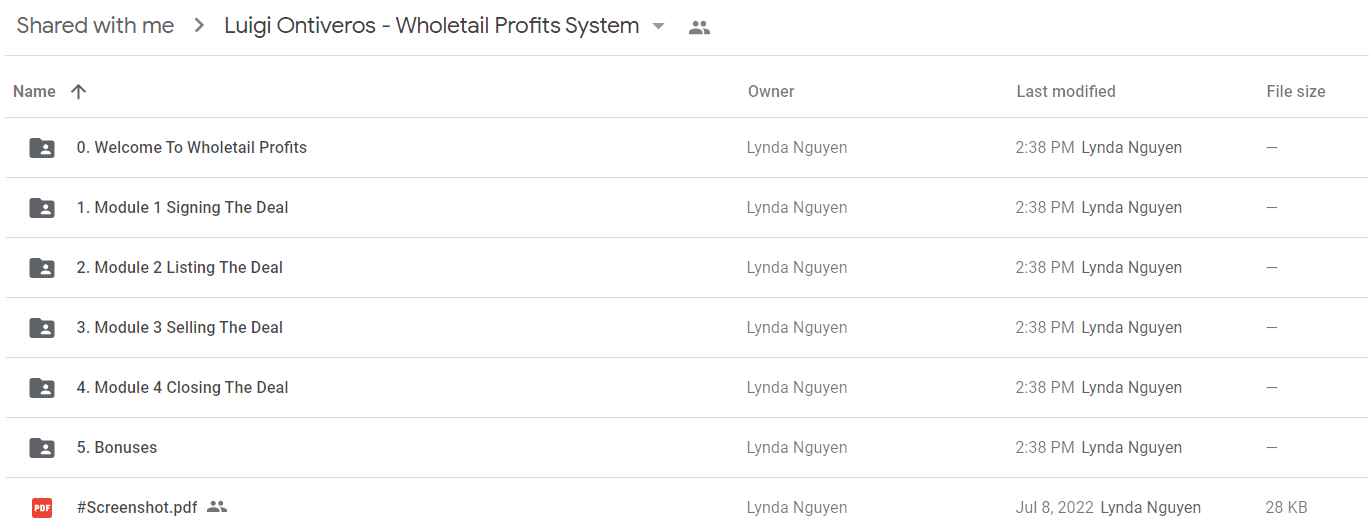Open folder dropdown arrow after Wholetail Profits System
The image size is (1369, 526).
pyautogui.click(x=658, y=27)
